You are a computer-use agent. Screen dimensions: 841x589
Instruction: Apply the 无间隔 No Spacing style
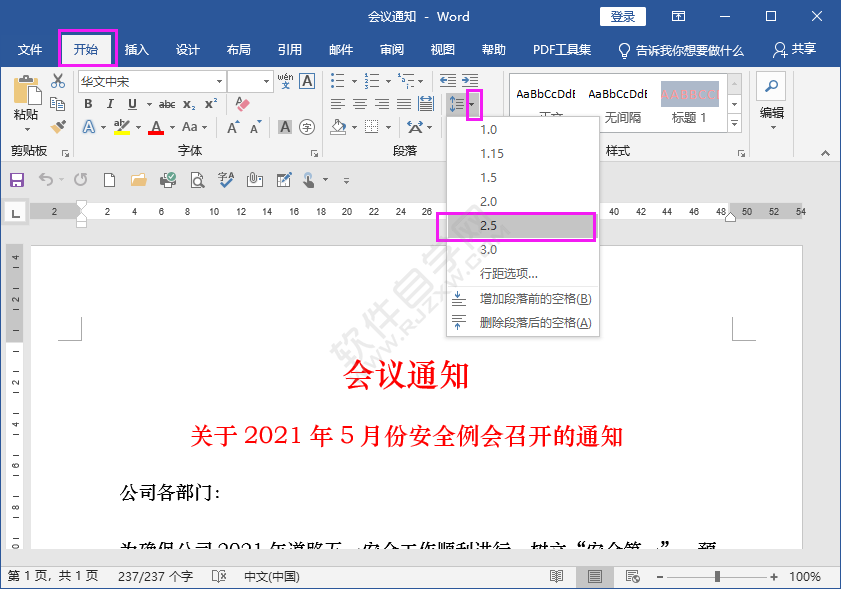618,104
